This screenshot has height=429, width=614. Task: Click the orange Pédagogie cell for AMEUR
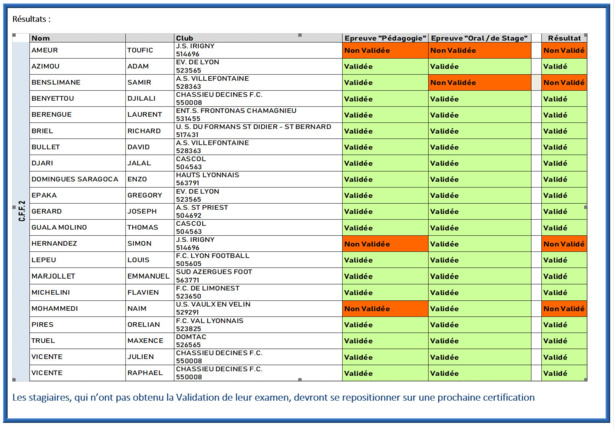coord(384,50)
